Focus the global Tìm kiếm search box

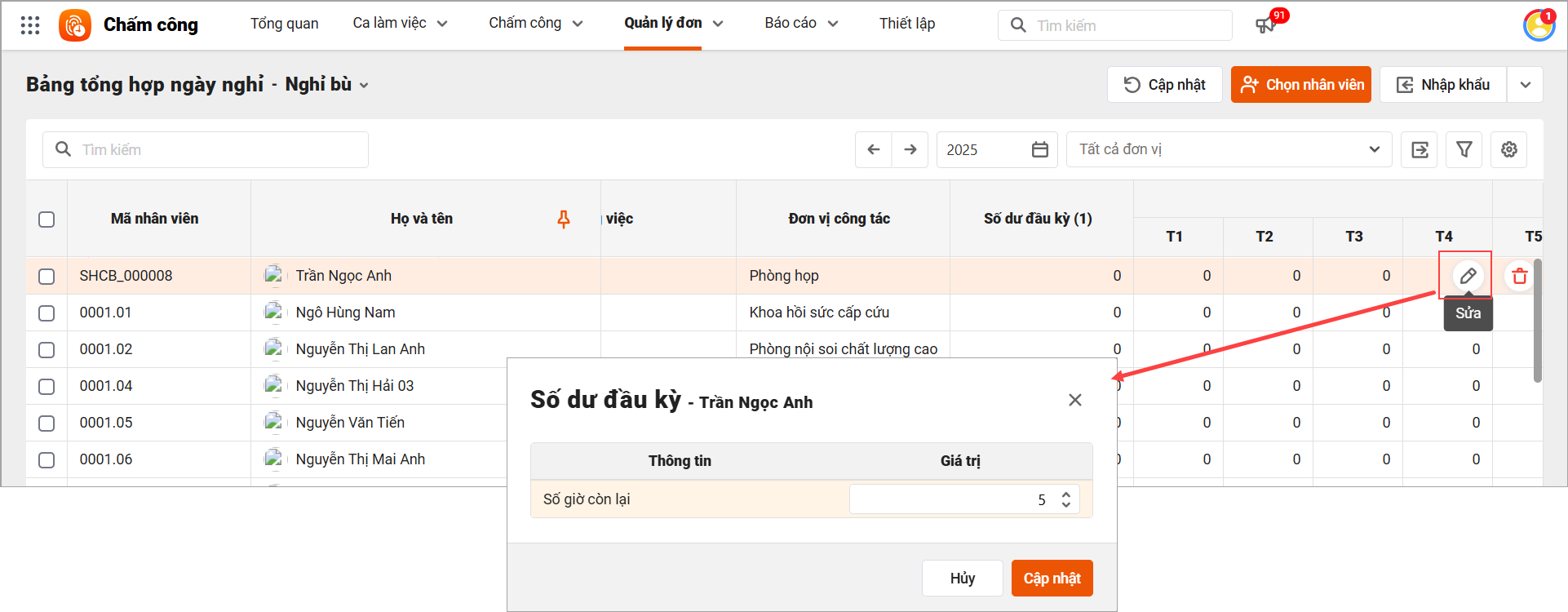(x=1114, y=25)
